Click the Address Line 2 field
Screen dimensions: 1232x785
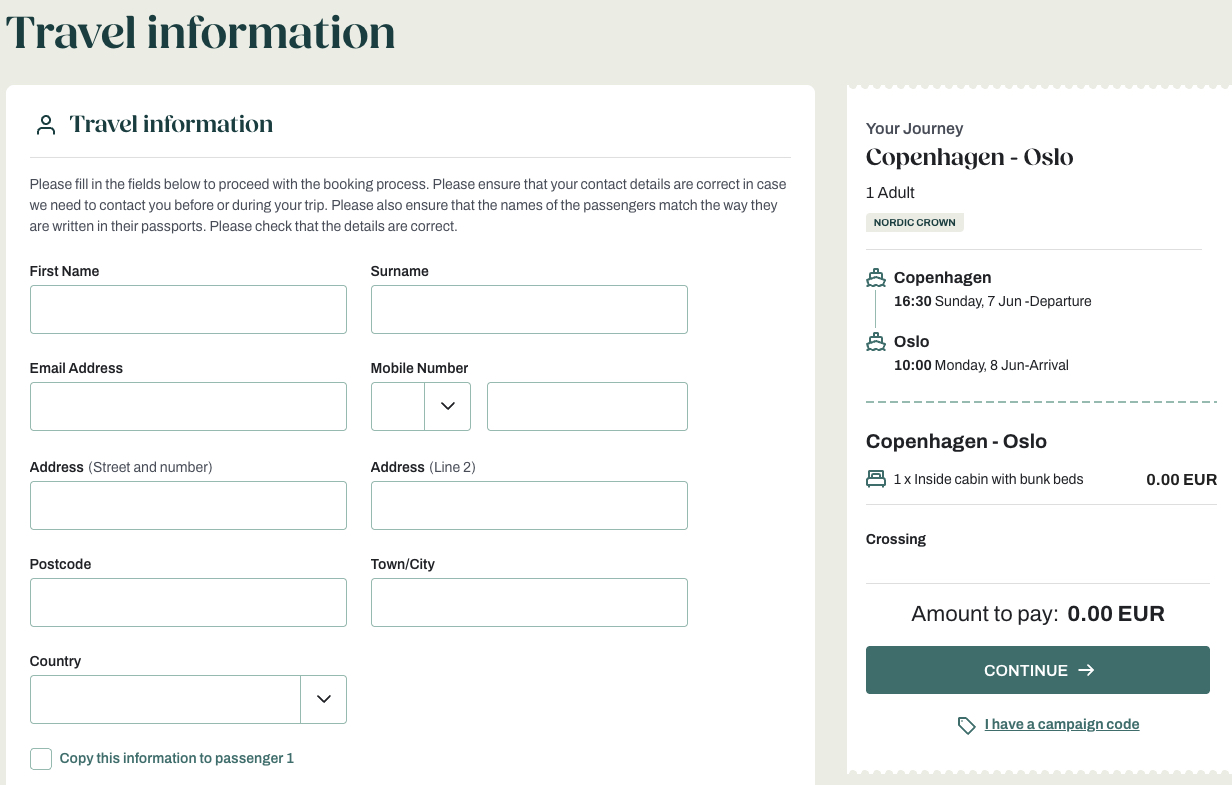coord(529,505)
